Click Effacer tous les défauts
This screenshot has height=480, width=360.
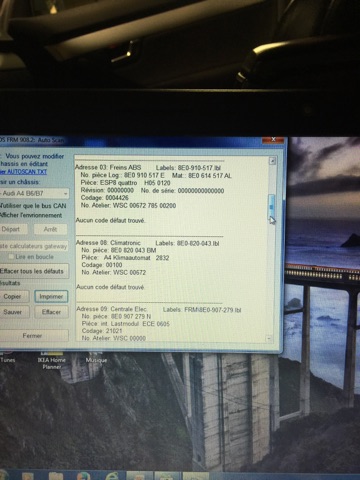tap(34, 271)
